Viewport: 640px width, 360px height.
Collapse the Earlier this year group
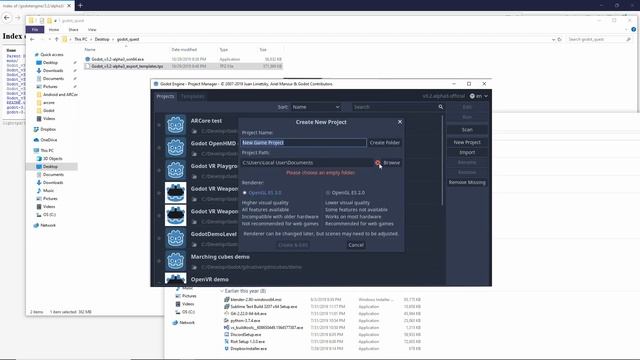[222, 291]
